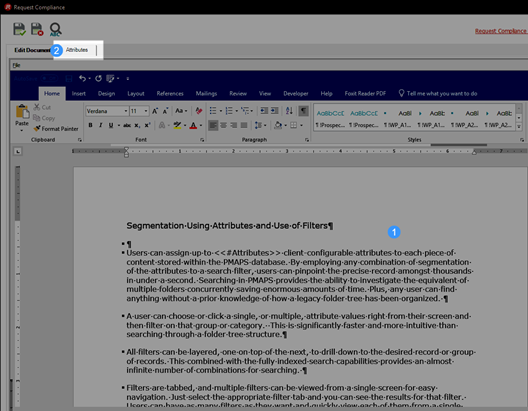Select the References ribbon tab
The width and height of the screenshot is (528, 411).
(x=170, y=94)
